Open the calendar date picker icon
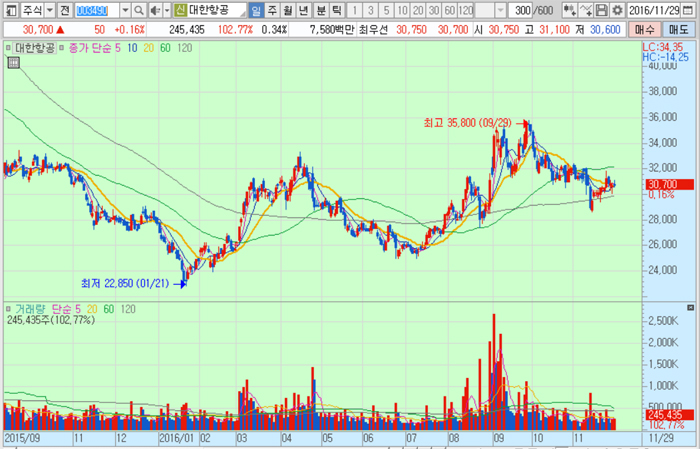This screenshot has width=700, height=449. pos(691,10)
